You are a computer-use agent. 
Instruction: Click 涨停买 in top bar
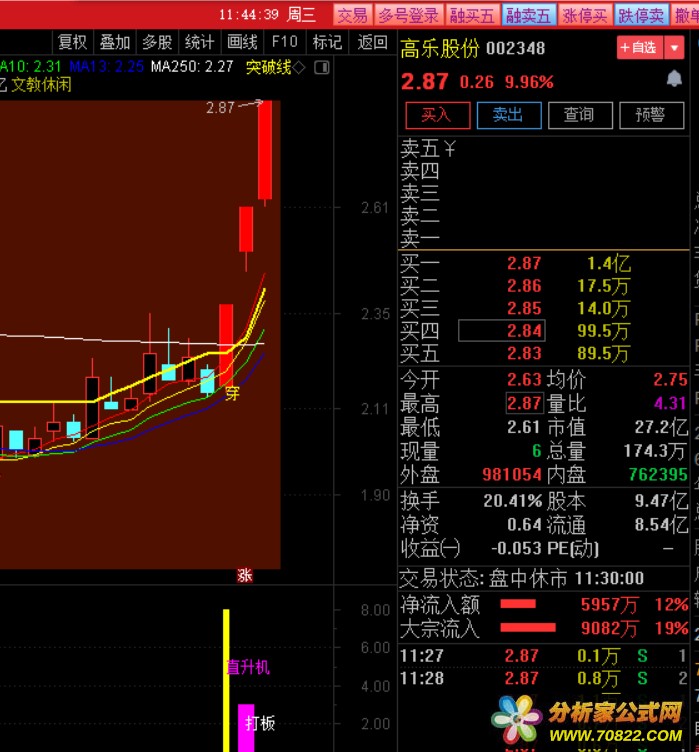[x=585, y=15]
